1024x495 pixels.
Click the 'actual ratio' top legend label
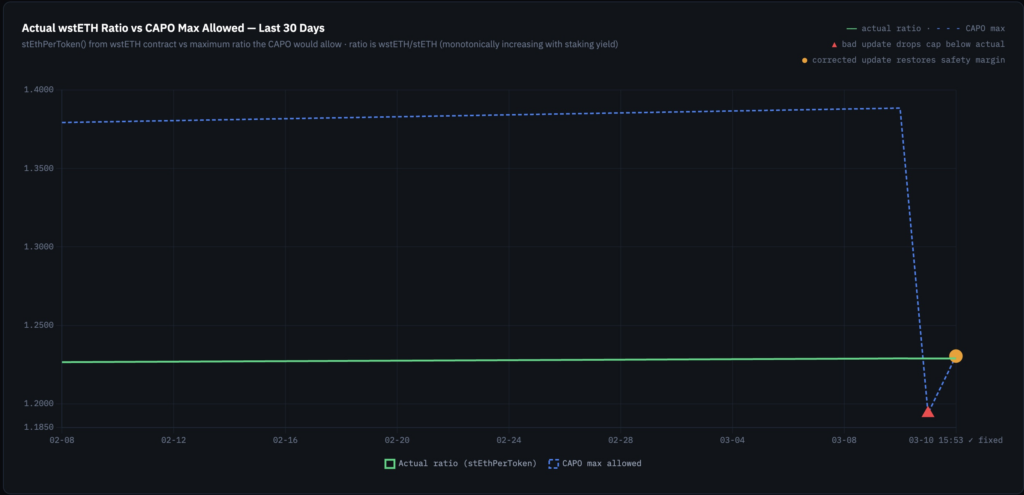tap(891, 29)
